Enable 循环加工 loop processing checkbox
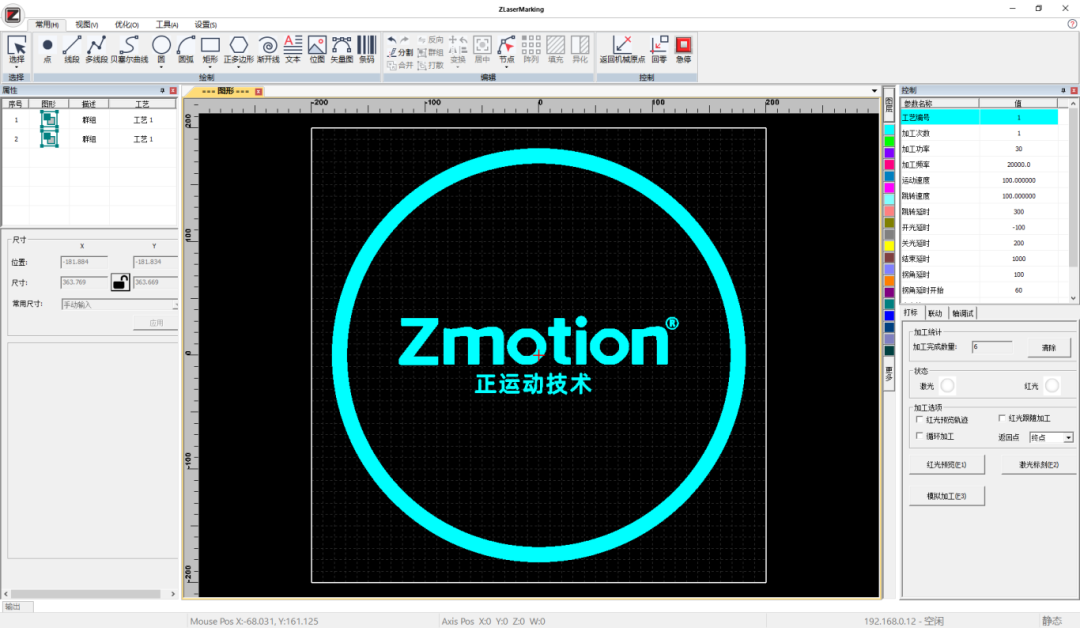 click(x=920, y=436)
